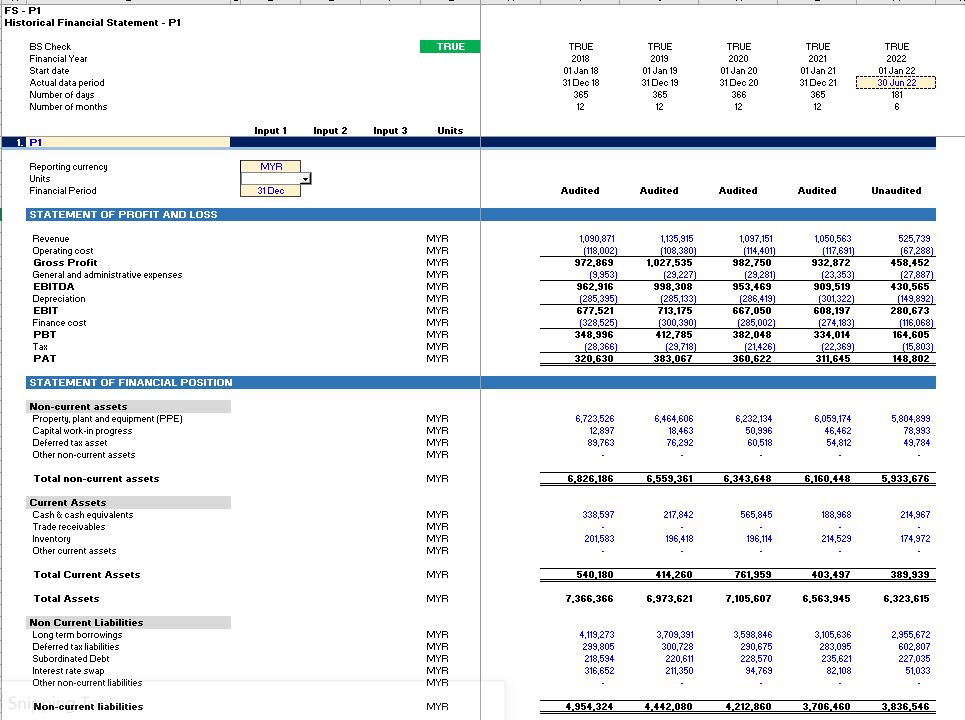Select the 2019 Total Current Assets 414,260
Viewport: 965px width, 720px height.
pos(674,575)
